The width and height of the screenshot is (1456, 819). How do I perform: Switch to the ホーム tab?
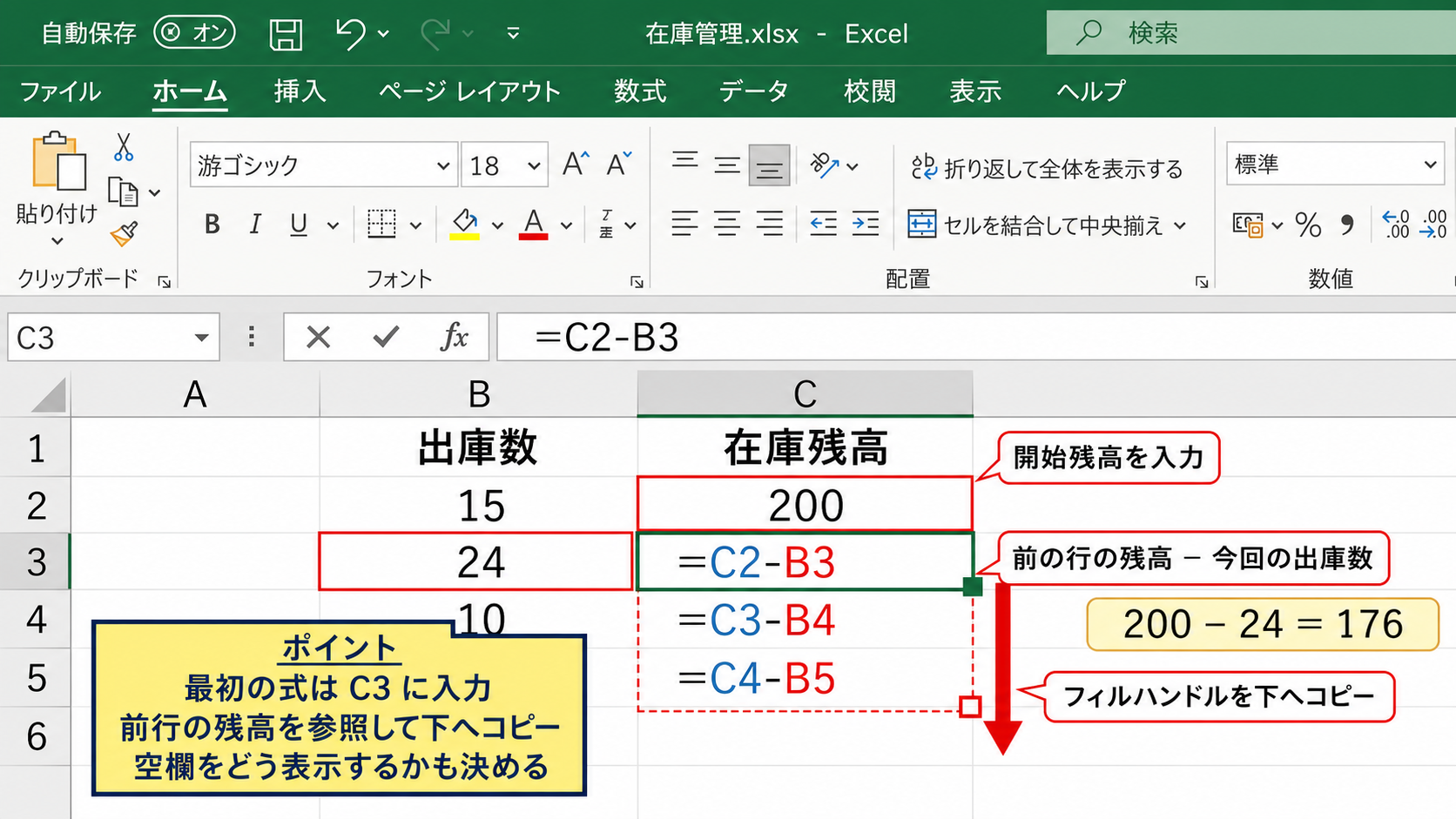190,91
